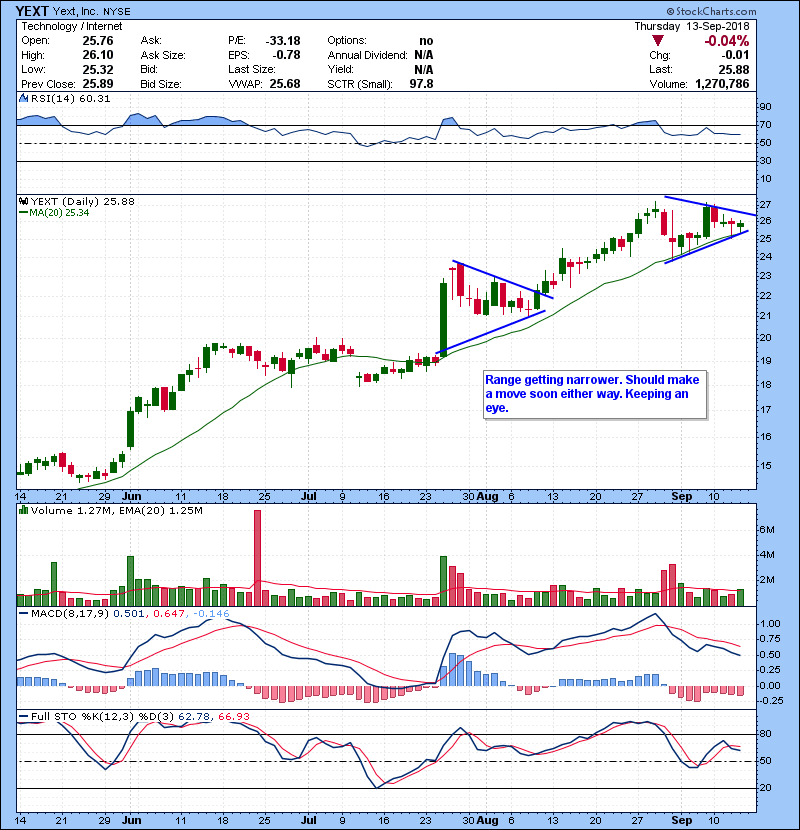Click the MACD value 0.501

(x=129, y=614)
